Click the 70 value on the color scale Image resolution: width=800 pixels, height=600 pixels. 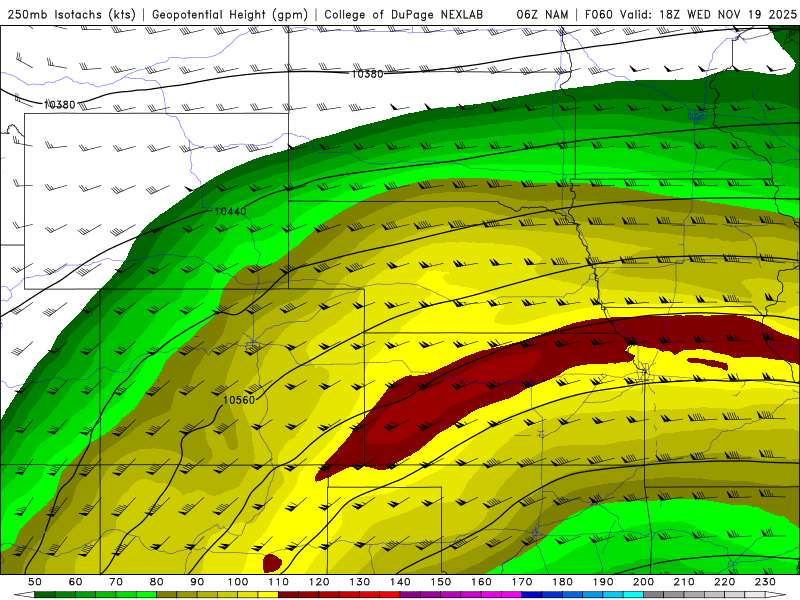116,582
